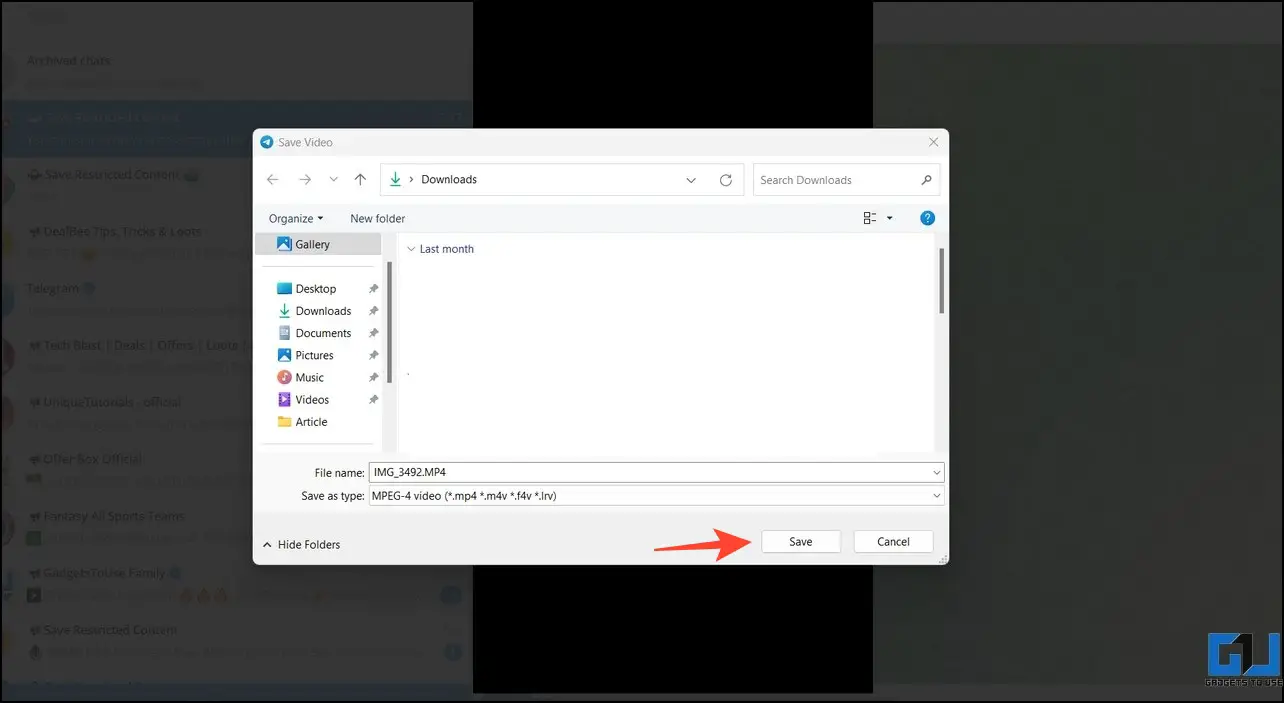Click the Save button

800,542
